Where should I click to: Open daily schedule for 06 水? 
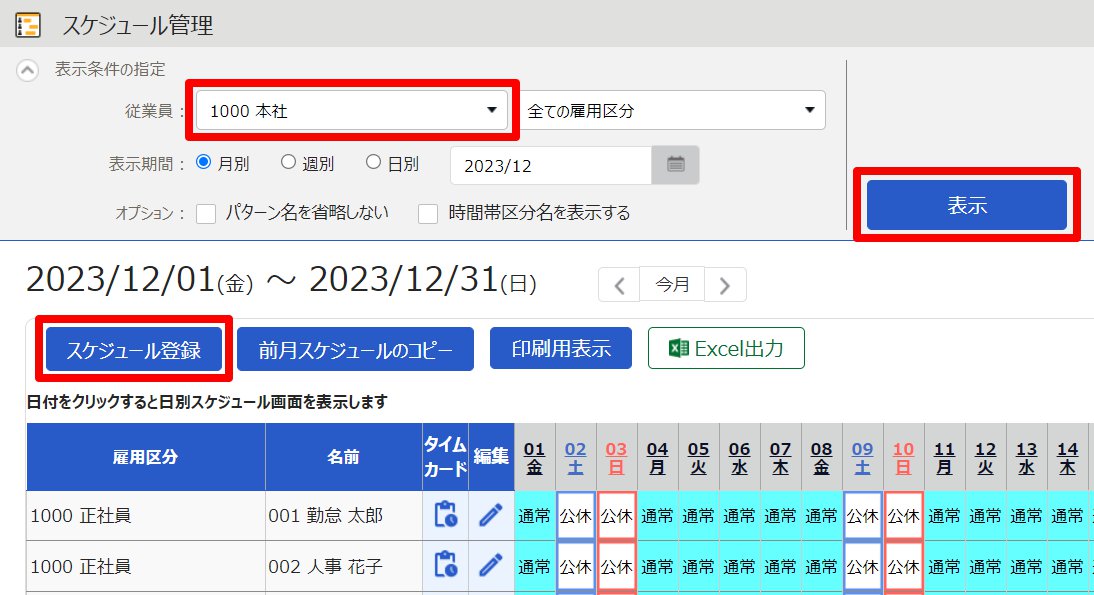(740, 458)
